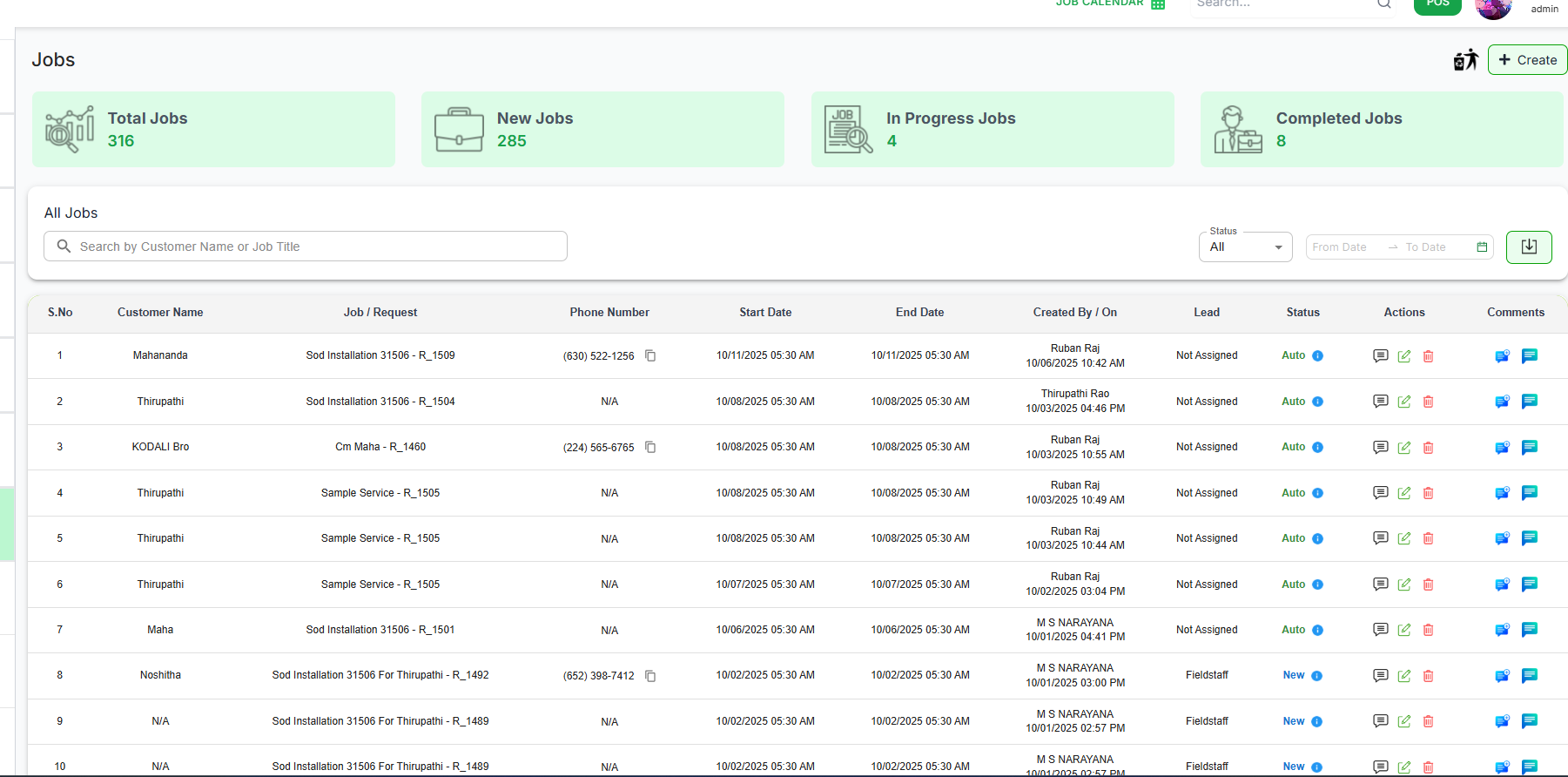
Task: Open the Completed Jobs card
Action: pyautogui.click(x=1382, y=129)
